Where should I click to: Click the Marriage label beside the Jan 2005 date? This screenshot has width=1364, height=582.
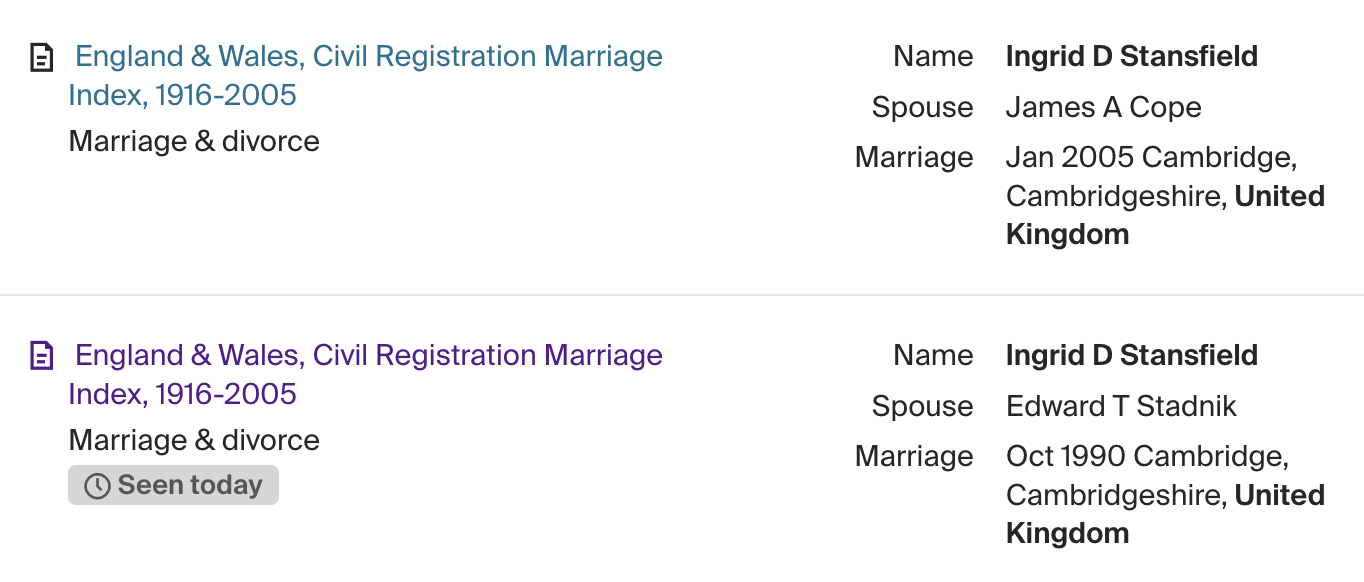point(914,158)
